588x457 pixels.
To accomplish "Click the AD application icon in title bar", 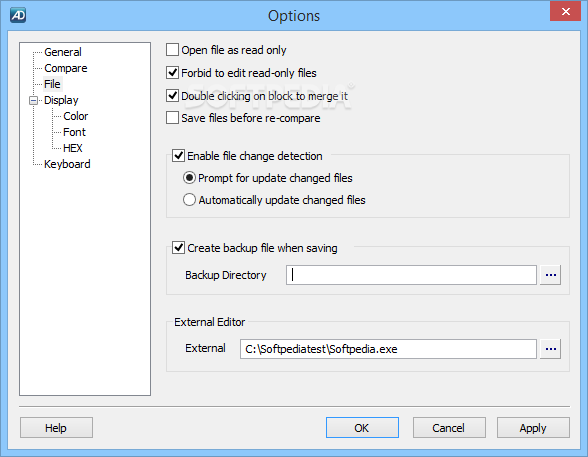I will tap(18, 15).
